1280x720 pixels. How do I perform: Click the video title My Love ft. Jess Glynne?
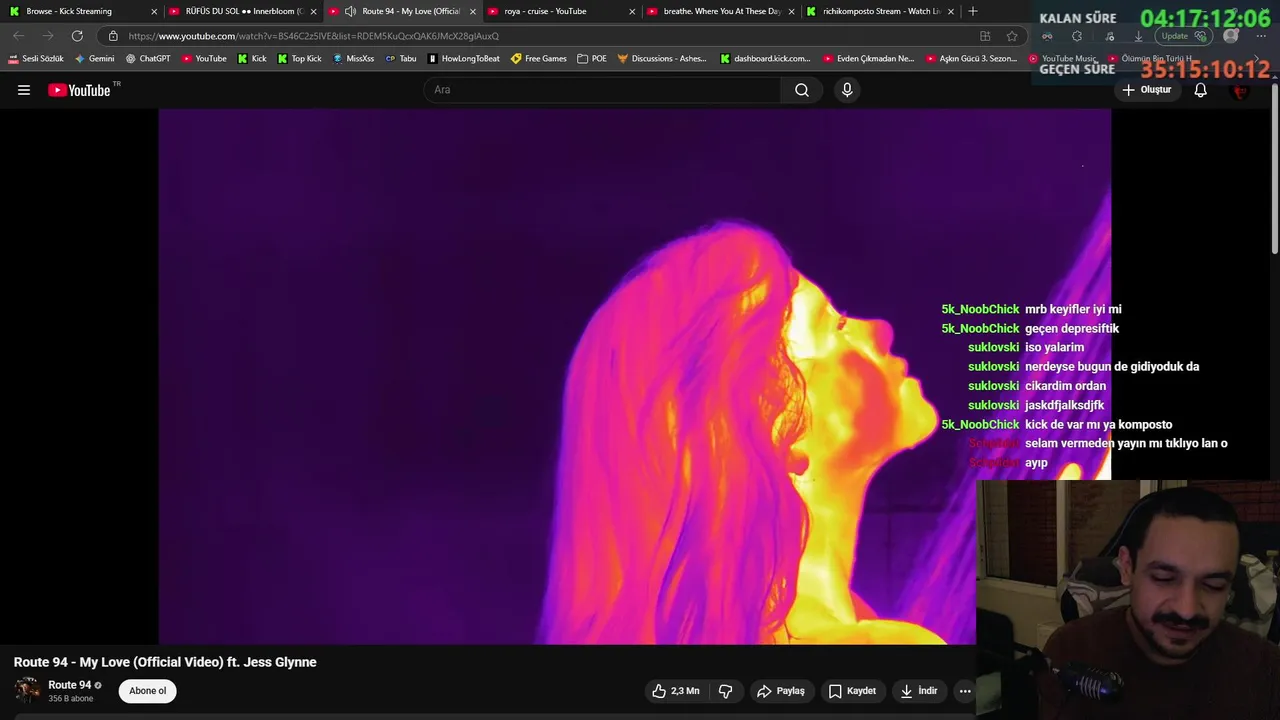[x=165, y=662]
